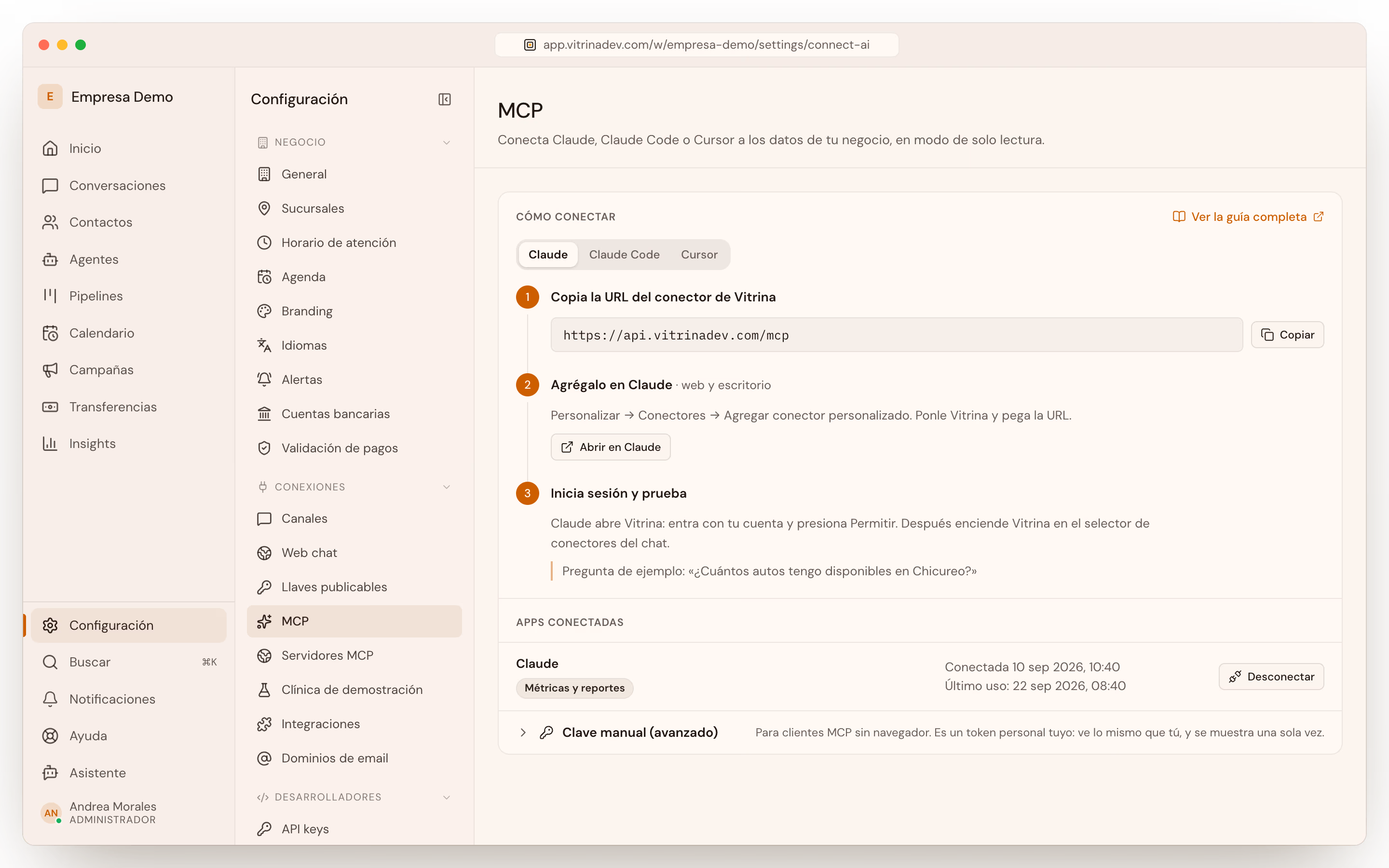The width and height of the screenshot is (1389, 868).
Task: Click the Dominios de email at-sign icon
Action: coord(264,759)
